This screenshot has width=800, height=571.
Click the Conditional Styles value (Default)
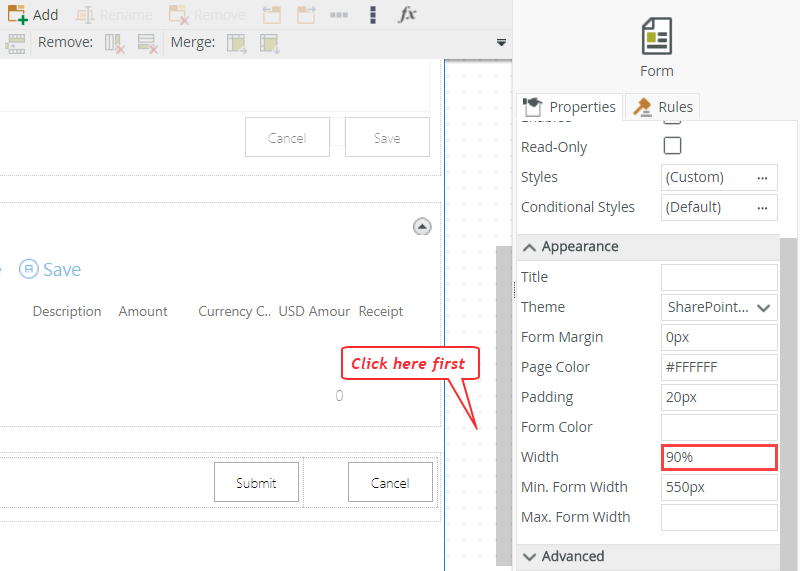[x=693, y=207]
